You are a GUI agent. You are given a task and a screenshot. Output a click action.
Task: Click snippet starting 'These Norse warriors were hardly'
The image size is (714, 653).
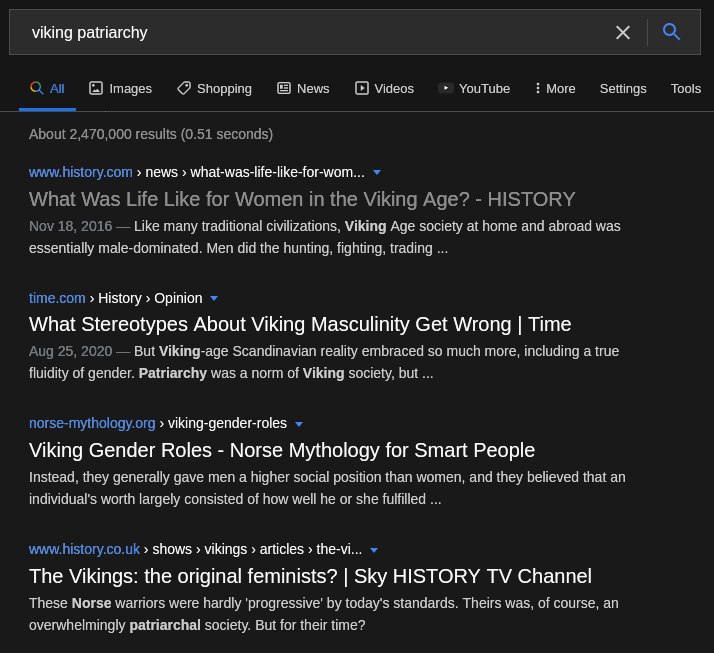[x=324, y=614]
